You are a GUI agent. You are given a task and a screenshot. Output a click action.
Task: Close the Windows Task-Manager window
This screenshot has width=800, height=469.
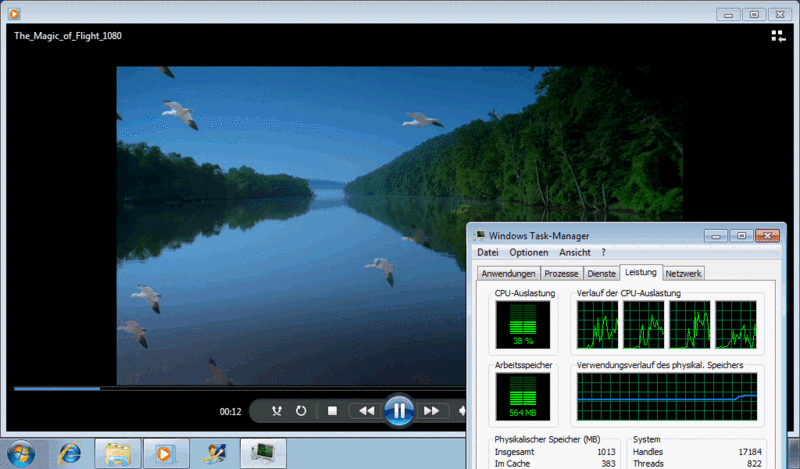click(x=767, y=236)
